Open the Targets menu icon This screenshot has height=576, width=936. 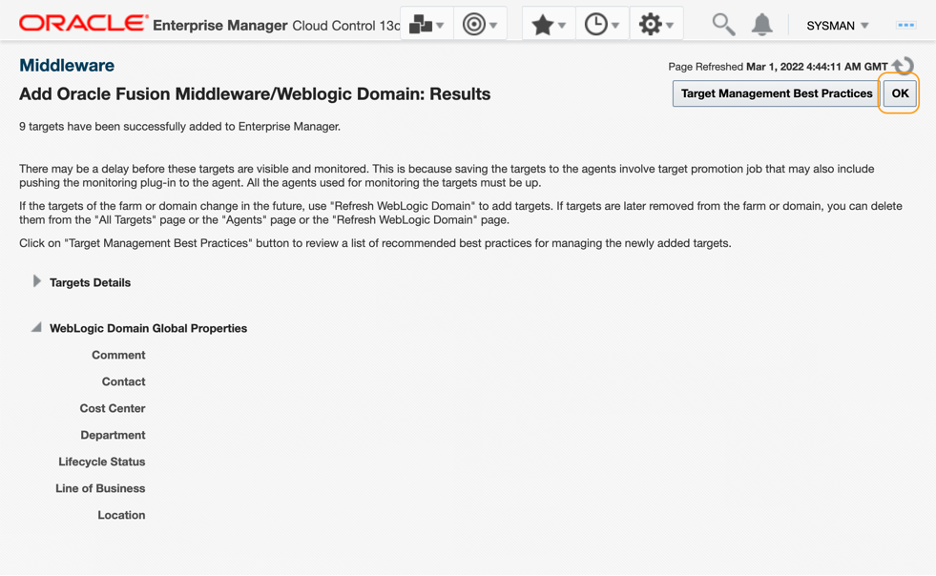[x=480, y=24]
